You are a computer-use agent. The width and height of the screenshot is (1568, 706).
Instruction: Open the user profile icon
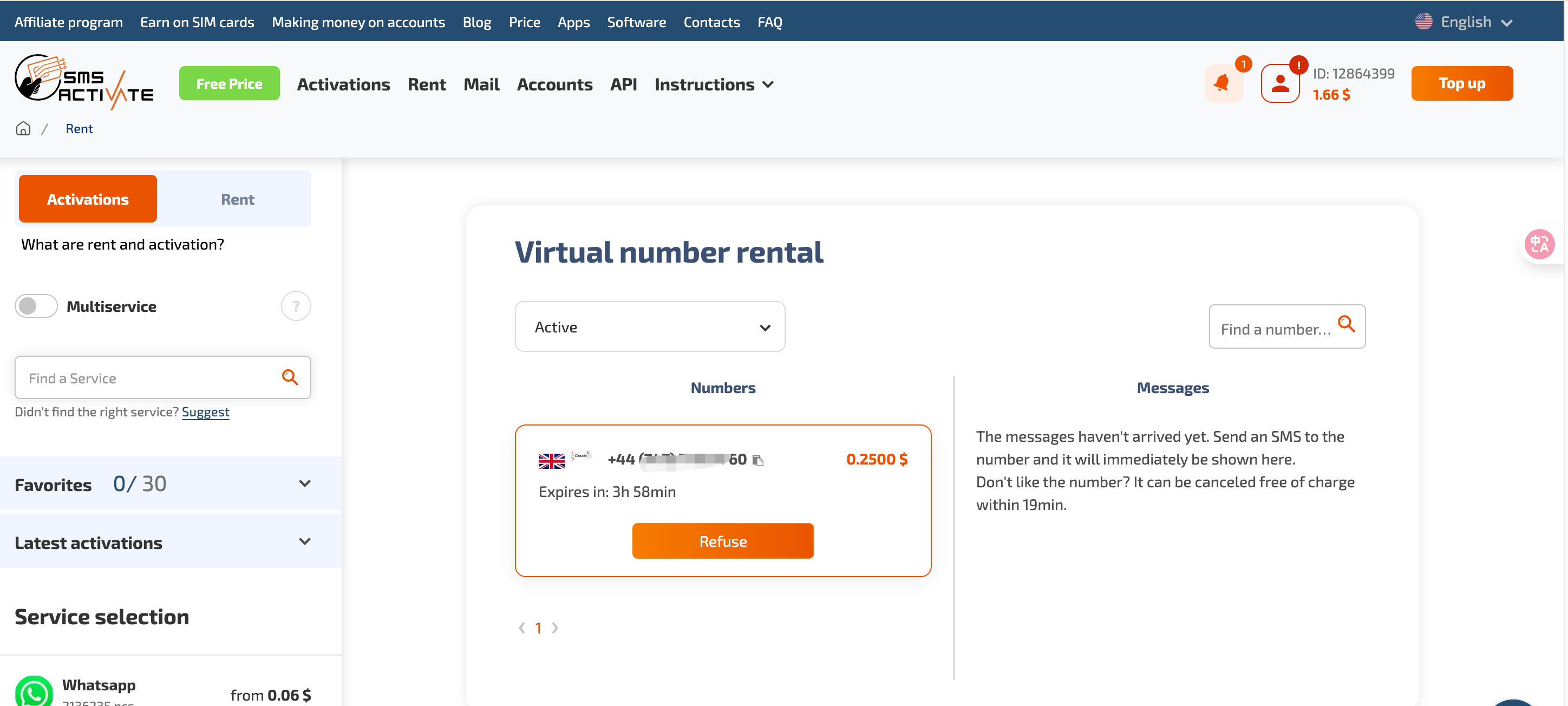[x=1280, y=83]
